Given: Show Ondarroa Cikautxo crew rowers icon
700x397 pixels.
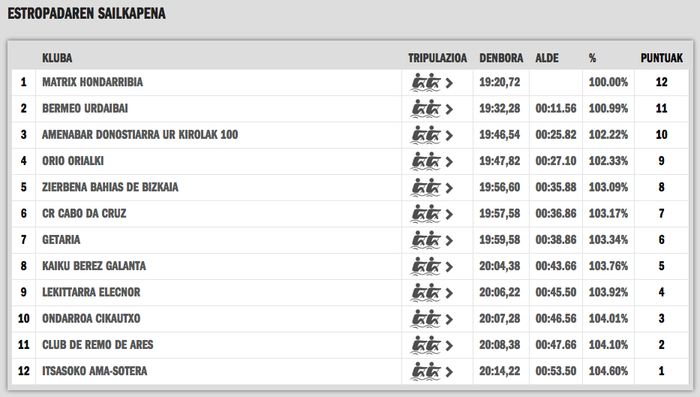Looking at the screenshot, I should tap(426, 319).
